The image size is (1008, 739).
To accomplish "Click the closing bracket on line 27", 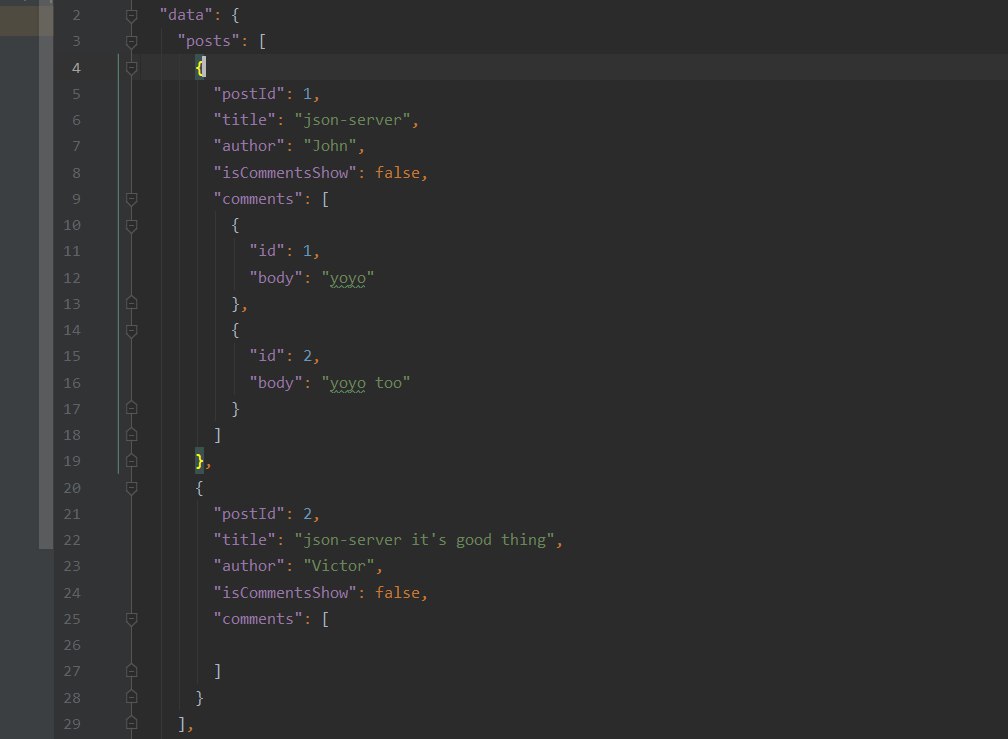I will 217,672.
